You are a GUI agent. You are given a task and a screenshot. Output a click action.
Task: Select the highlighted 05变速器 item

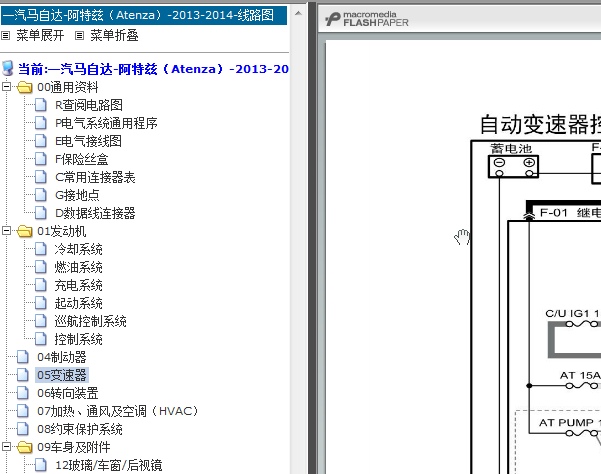coord(62,375)
